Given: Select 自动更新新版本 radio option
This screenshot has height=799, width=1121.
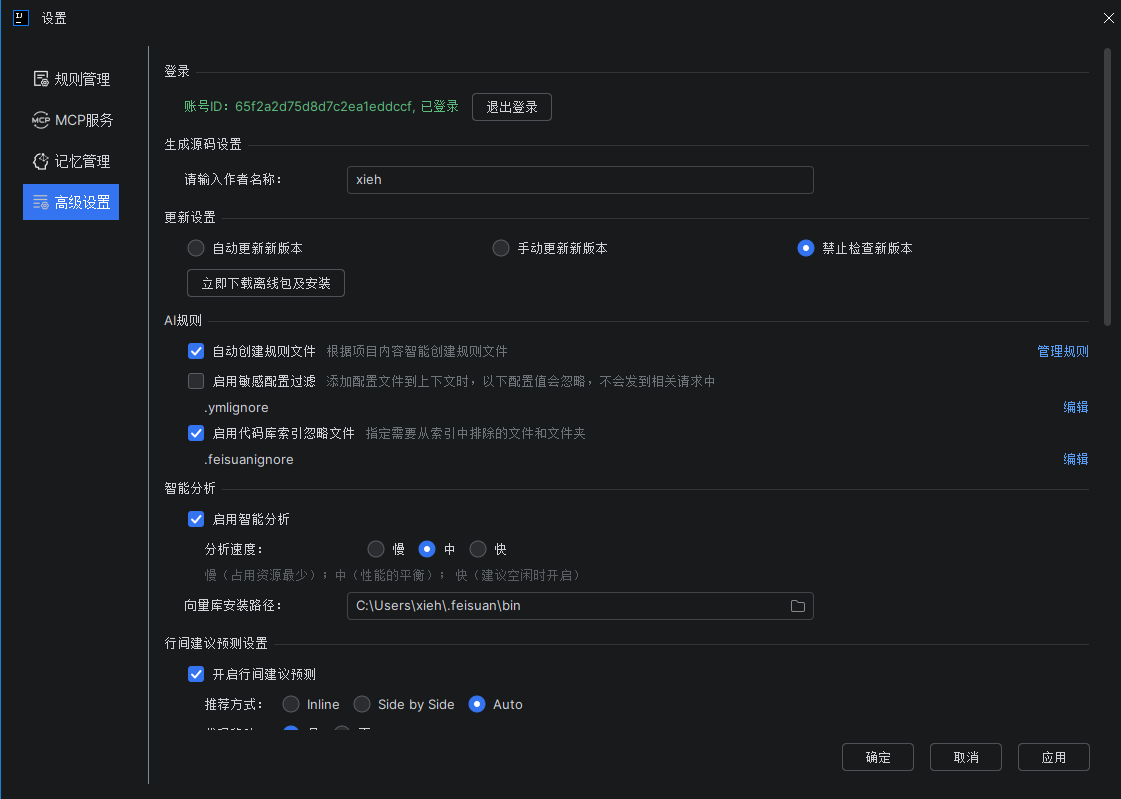Looking at the screenshot, I should pyautogui.click(x=196, y=248).
